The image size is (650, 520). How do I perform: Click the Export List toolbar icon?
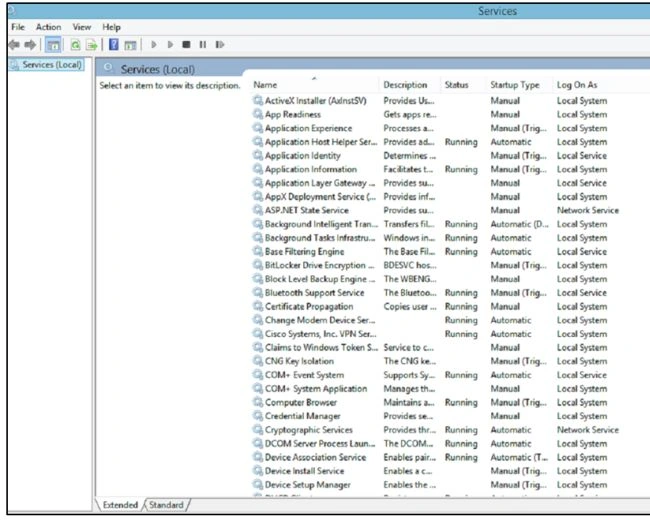click(x=91, y=45)
